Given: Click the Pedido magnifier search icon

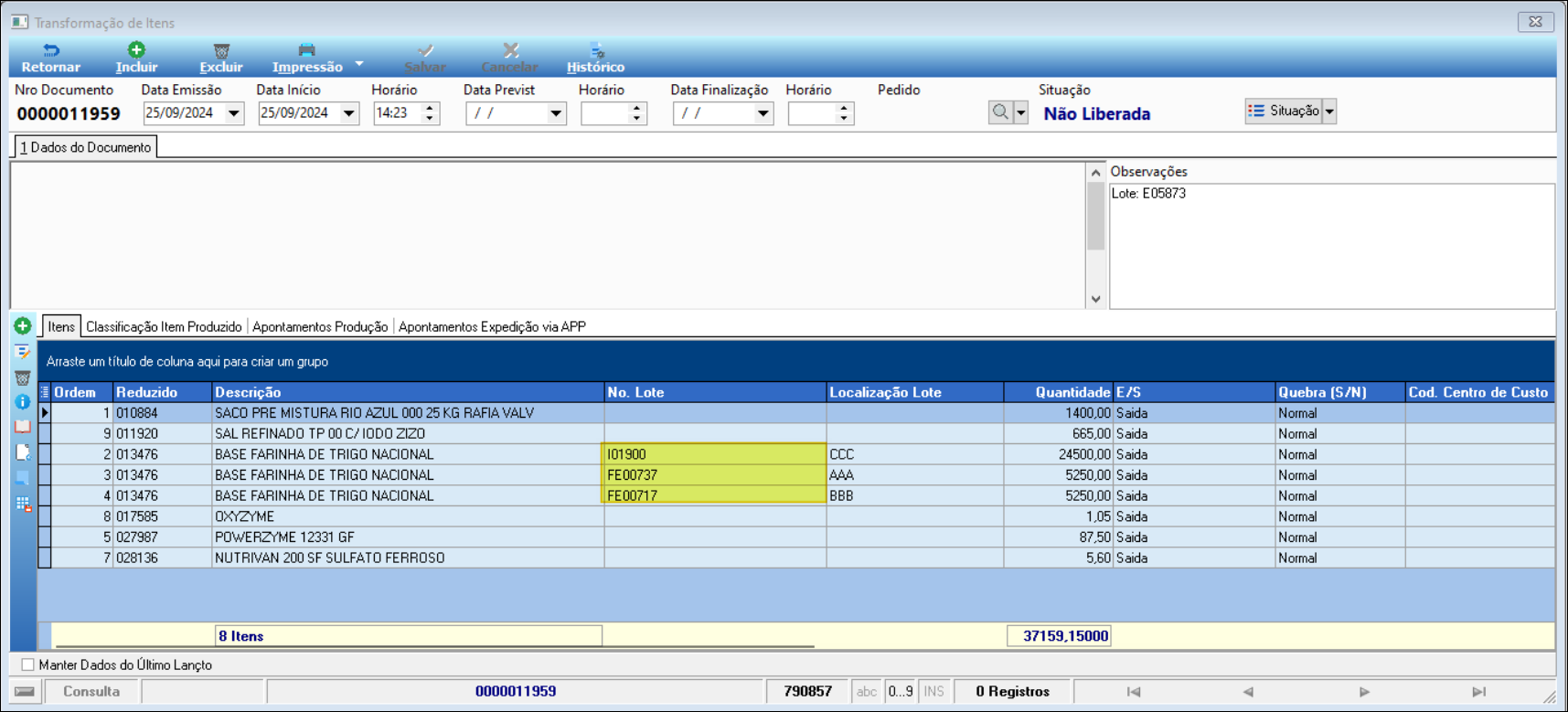Looking at the screenshot, I should [1000, 112].
